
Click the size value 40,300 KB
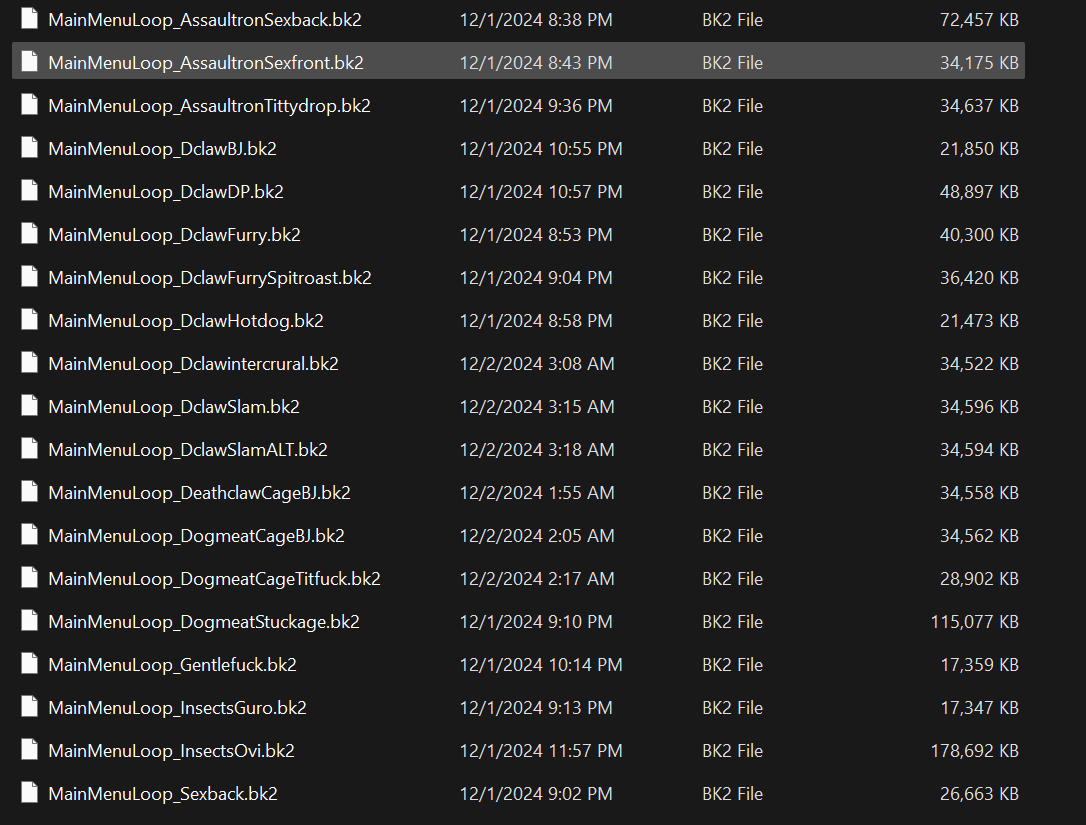point(979,235)
